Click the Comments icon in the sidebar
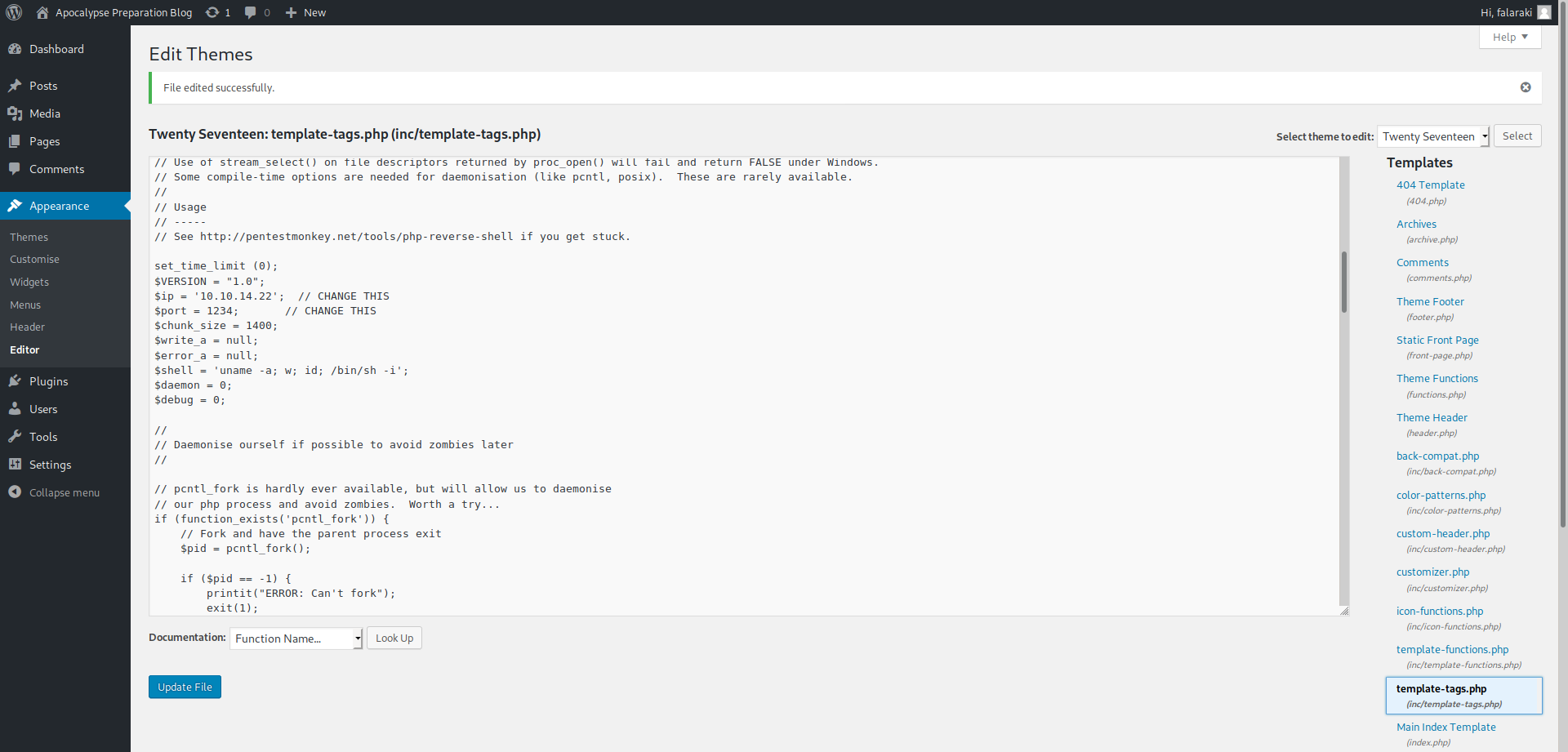1568x752 pixels. click(x=15, y=169)
